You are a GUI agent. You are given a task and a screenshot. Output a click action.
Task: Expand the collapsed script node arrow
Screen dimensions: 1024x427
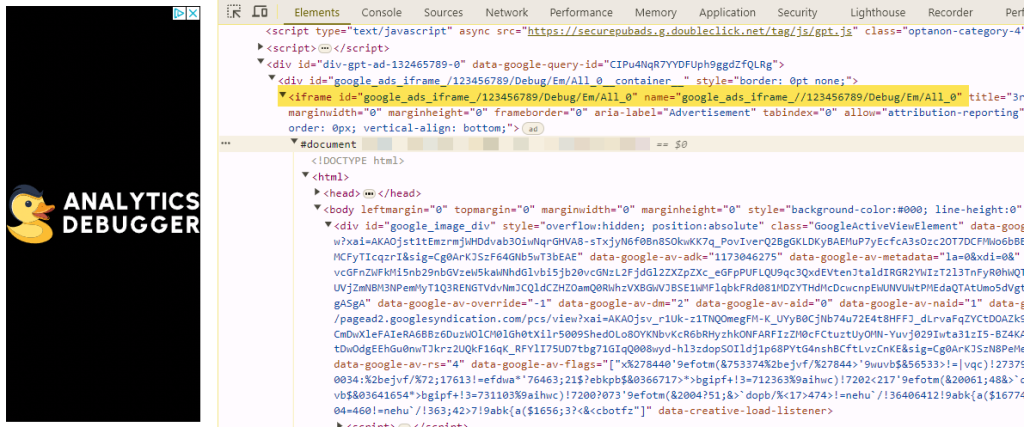[261, 48]
